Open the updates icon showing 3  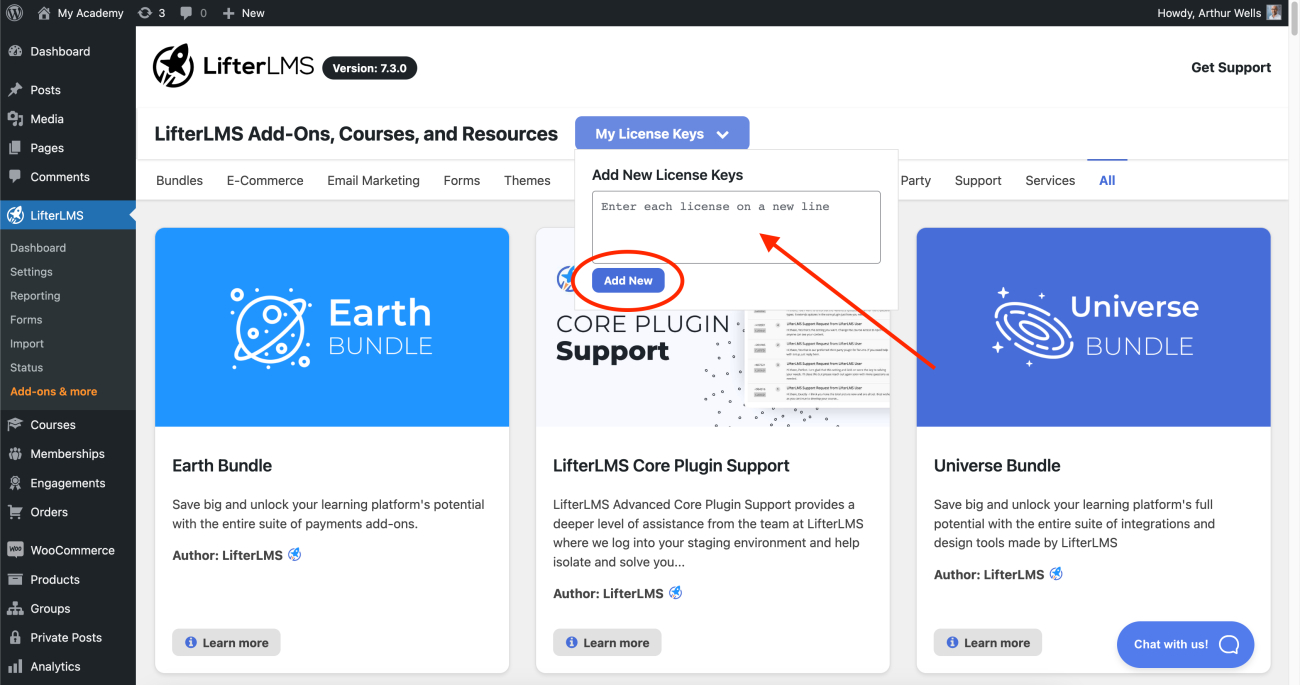tap(145, 13)
